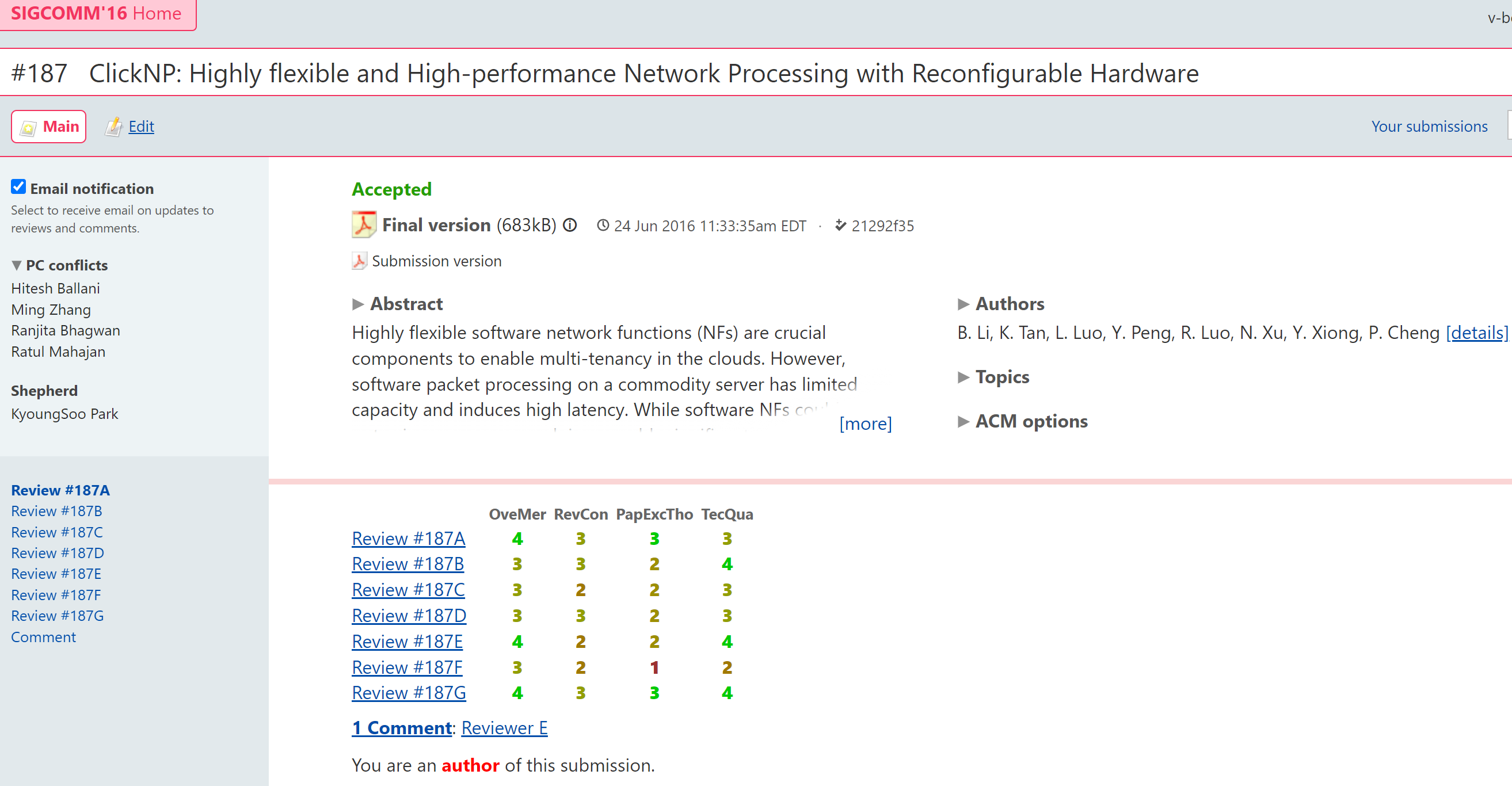Click the info icon next to Final version
The width and height of the screenshot is (1512, 786).
569,225
